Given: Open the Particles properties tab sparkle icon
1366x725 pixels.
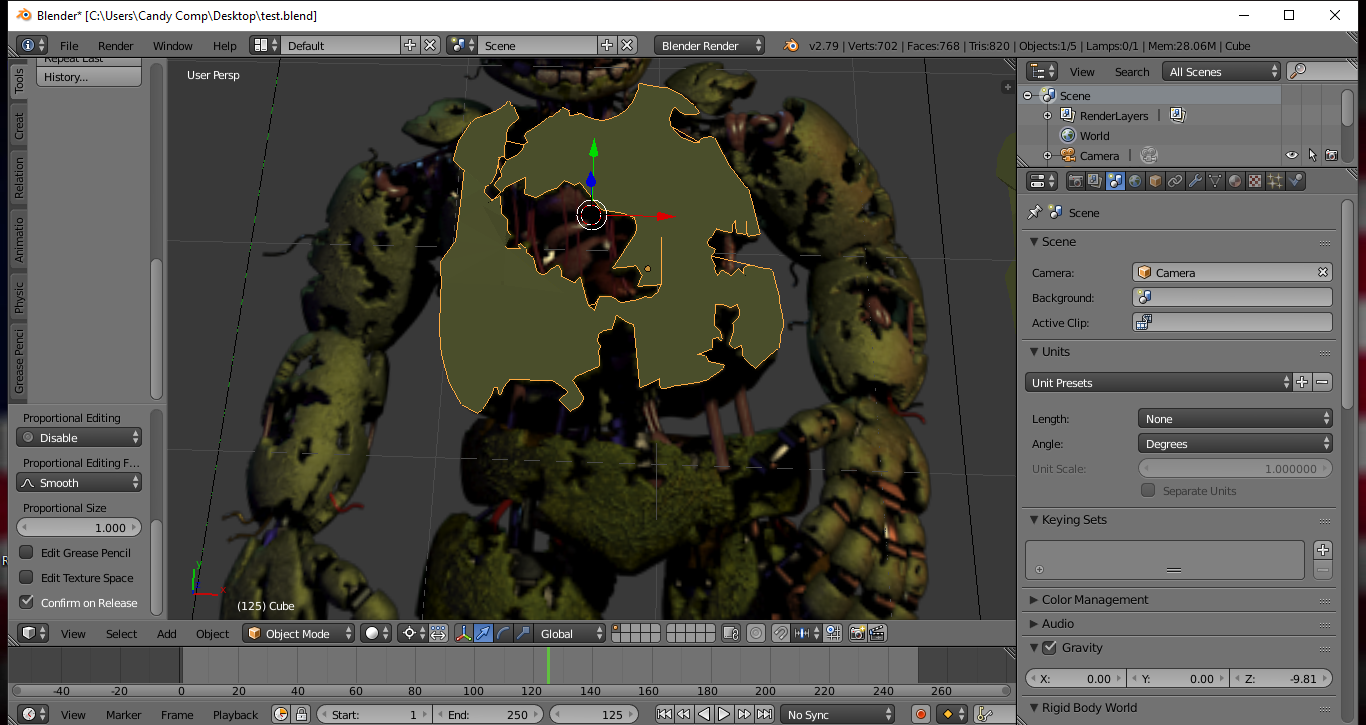Looking at the screenshot, I should 1275,181.
